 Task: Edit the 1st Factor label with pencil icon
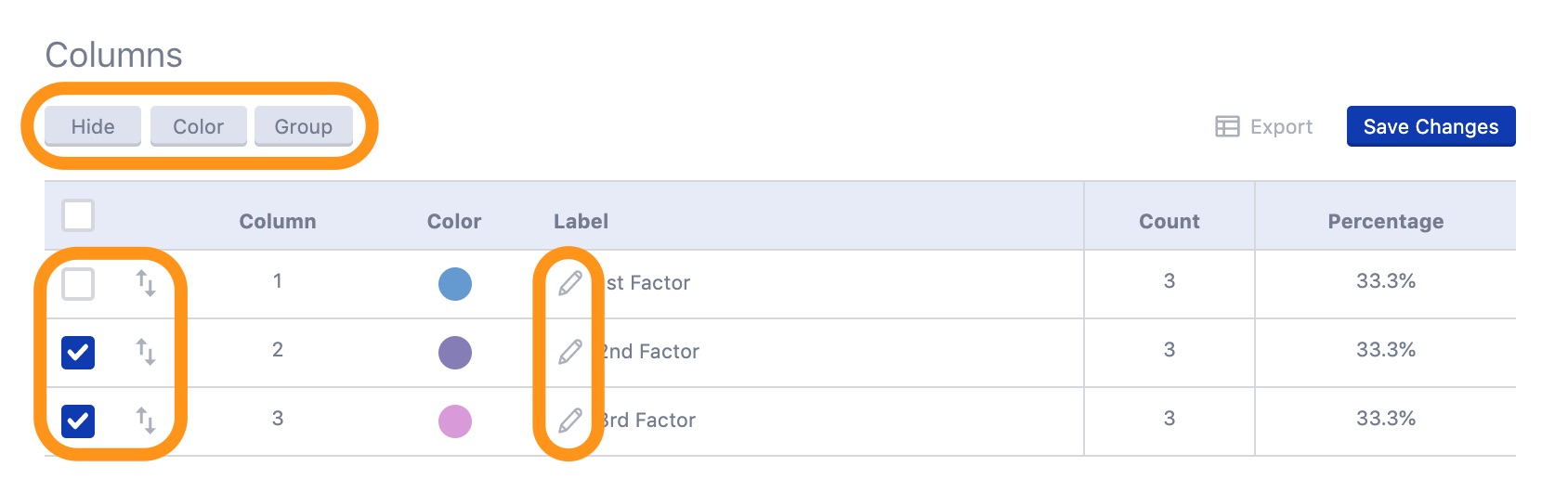point(570,283)
